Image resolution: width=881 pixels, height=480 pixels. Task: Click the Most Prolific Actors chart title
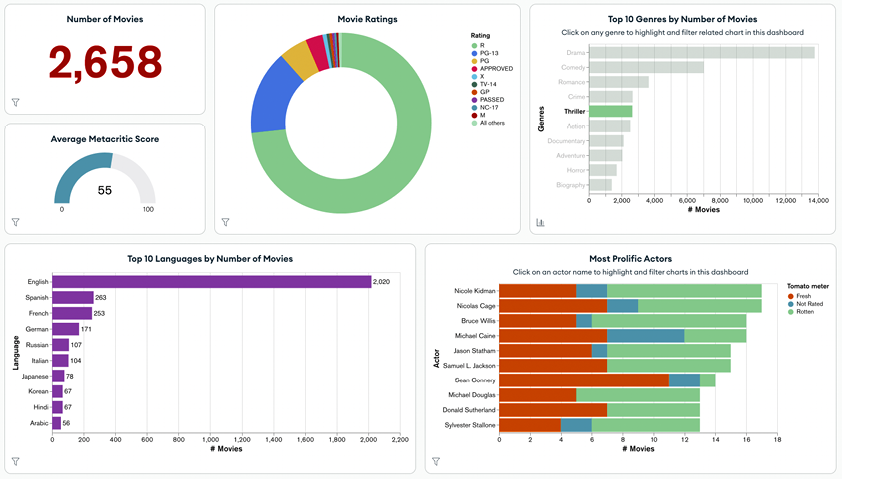coord(630,259)
